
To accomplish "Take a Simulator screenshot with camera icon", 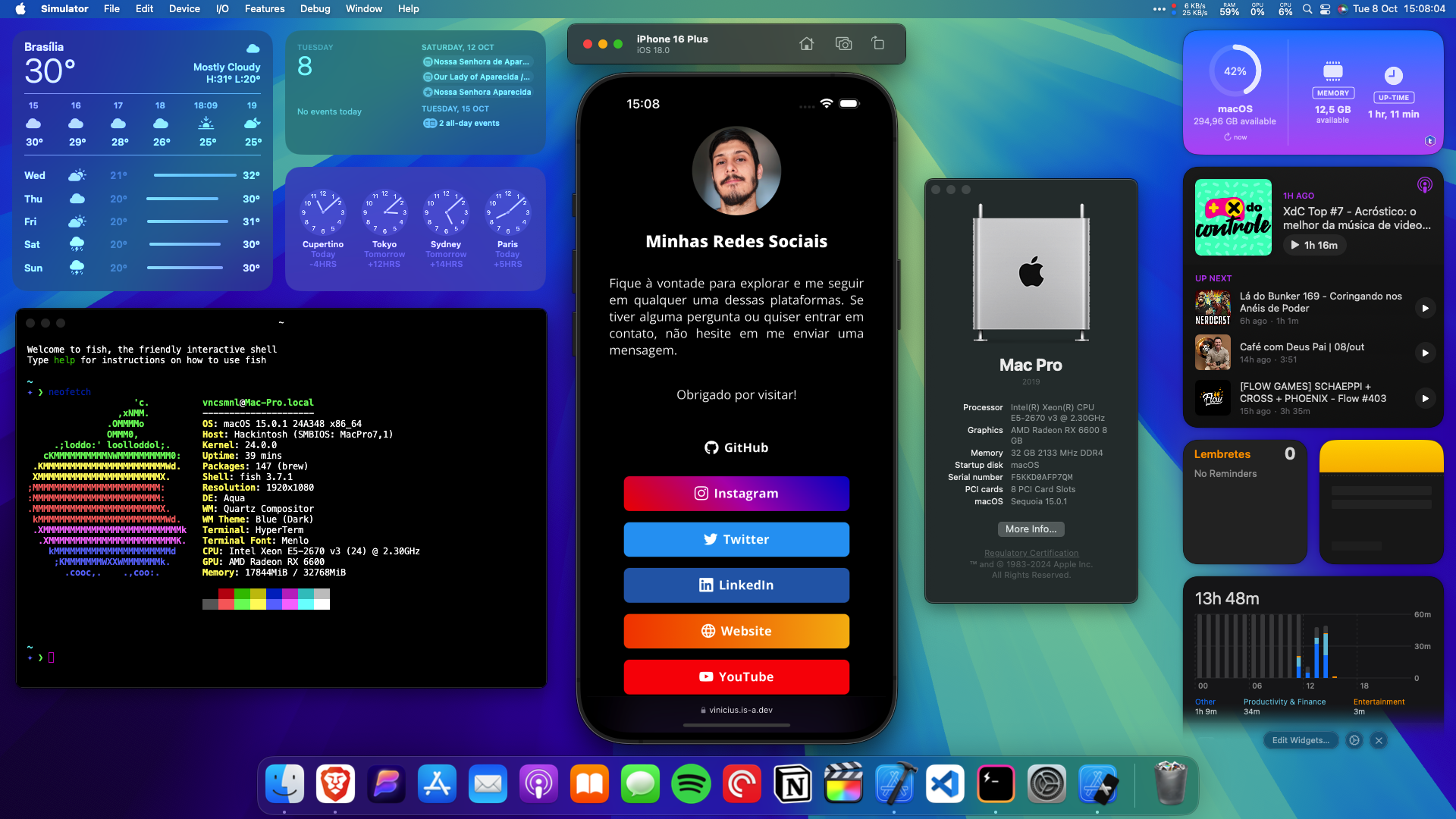I will [843, 44].
